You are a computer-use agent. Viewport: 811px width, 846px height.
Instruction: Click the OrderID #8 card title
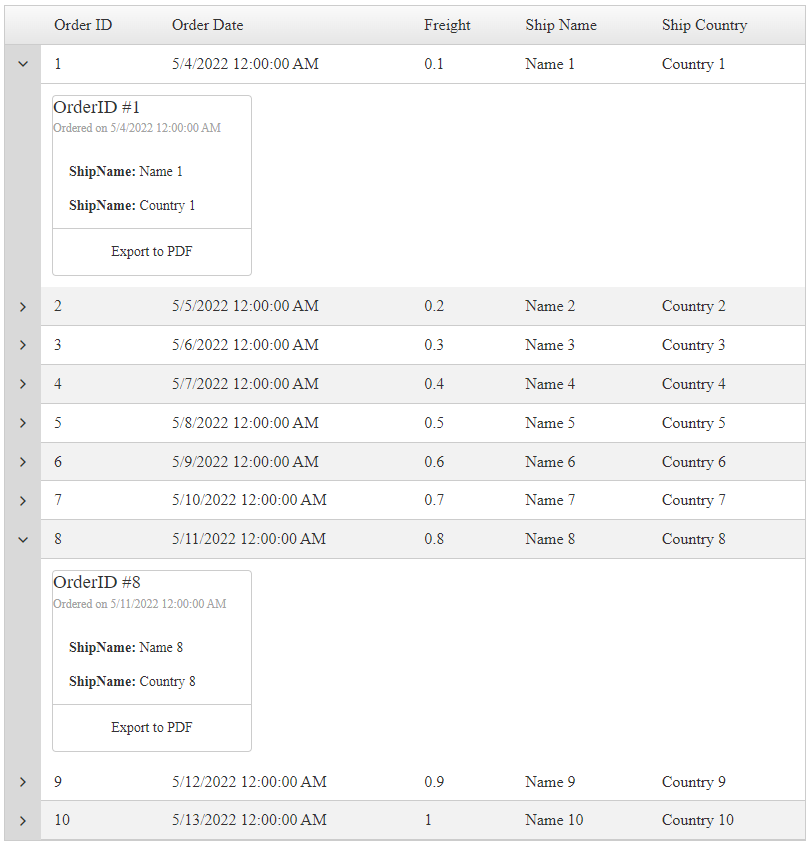pos(97,582)
